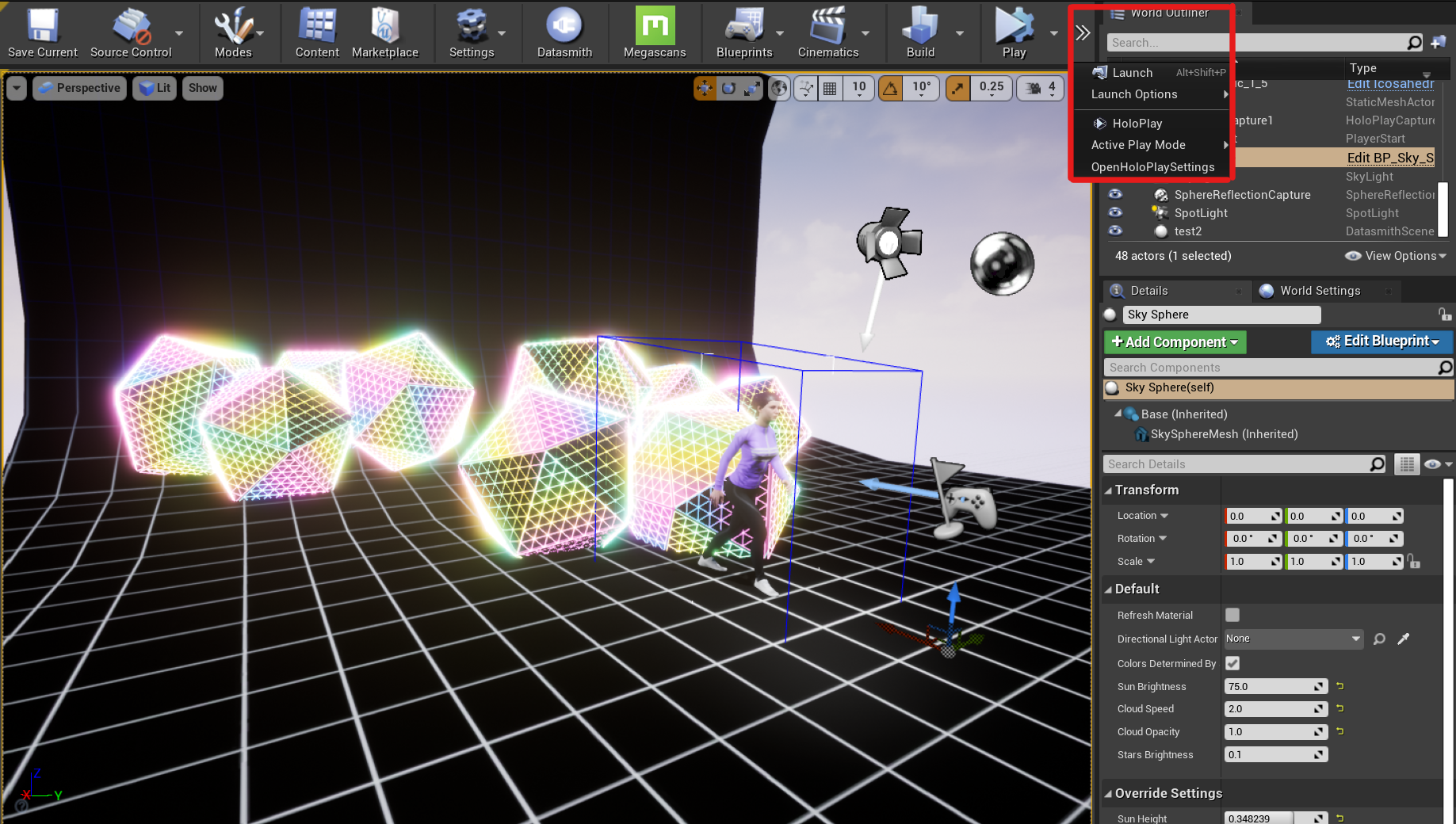Click the Datasmith import icon
The height and width of the screenshot is (824, 1456).
(564, 27)
